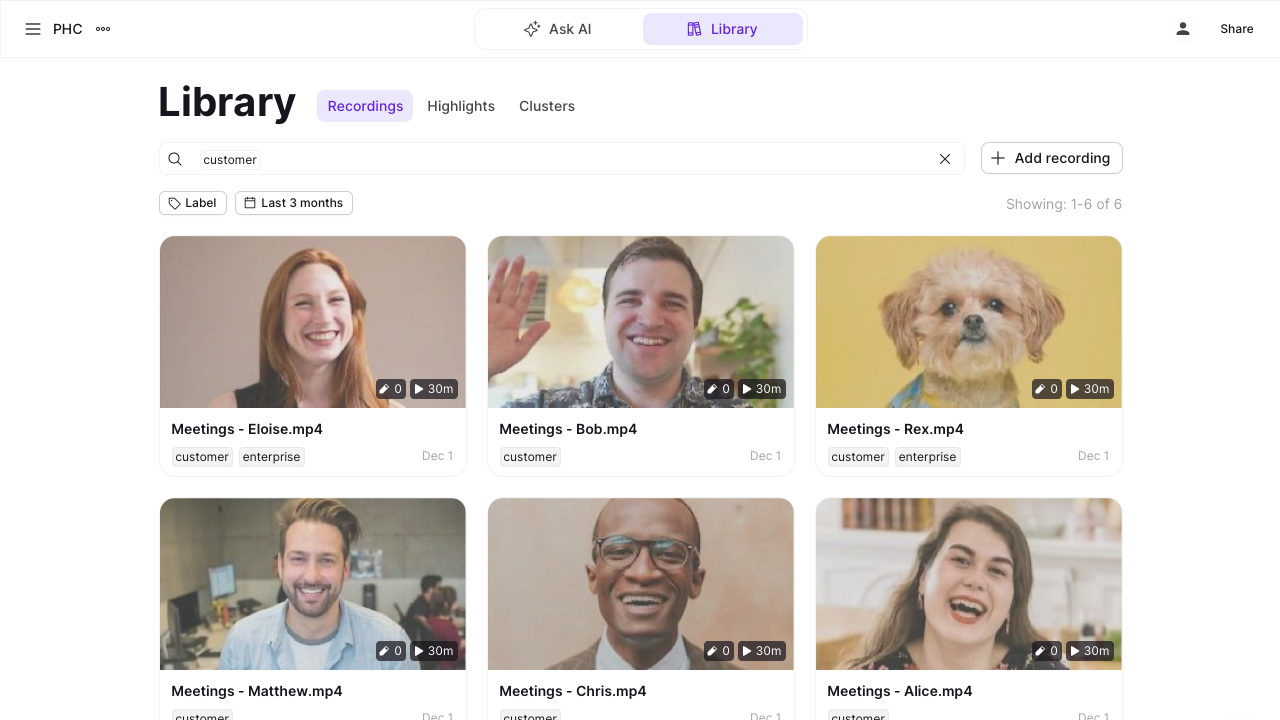Select the Library mode toggle
This screenshot has height=720, width=1280.
(723, 29)
